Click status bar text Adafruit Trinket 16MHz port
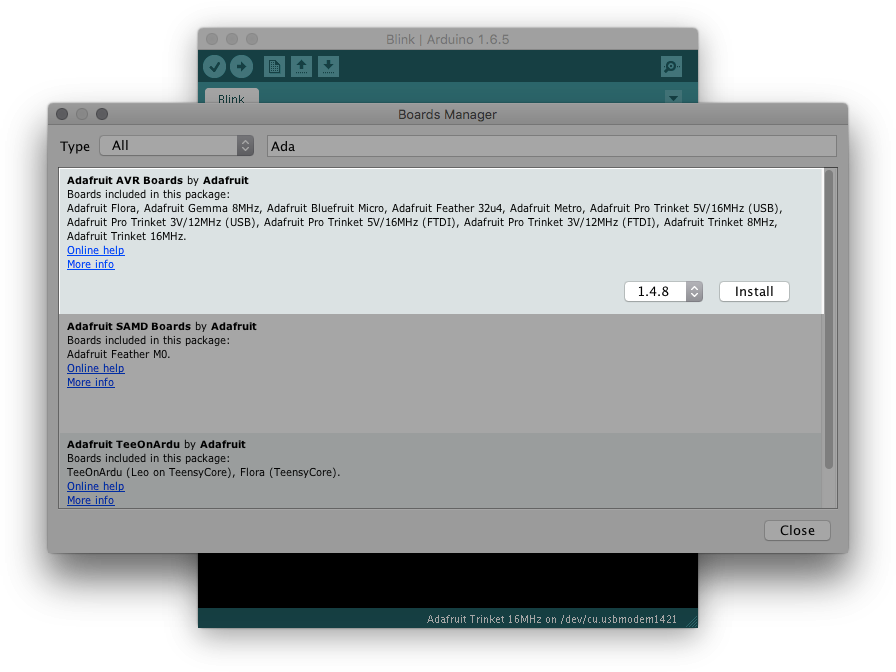Viewport: 896px width, 672px height. 551,619
